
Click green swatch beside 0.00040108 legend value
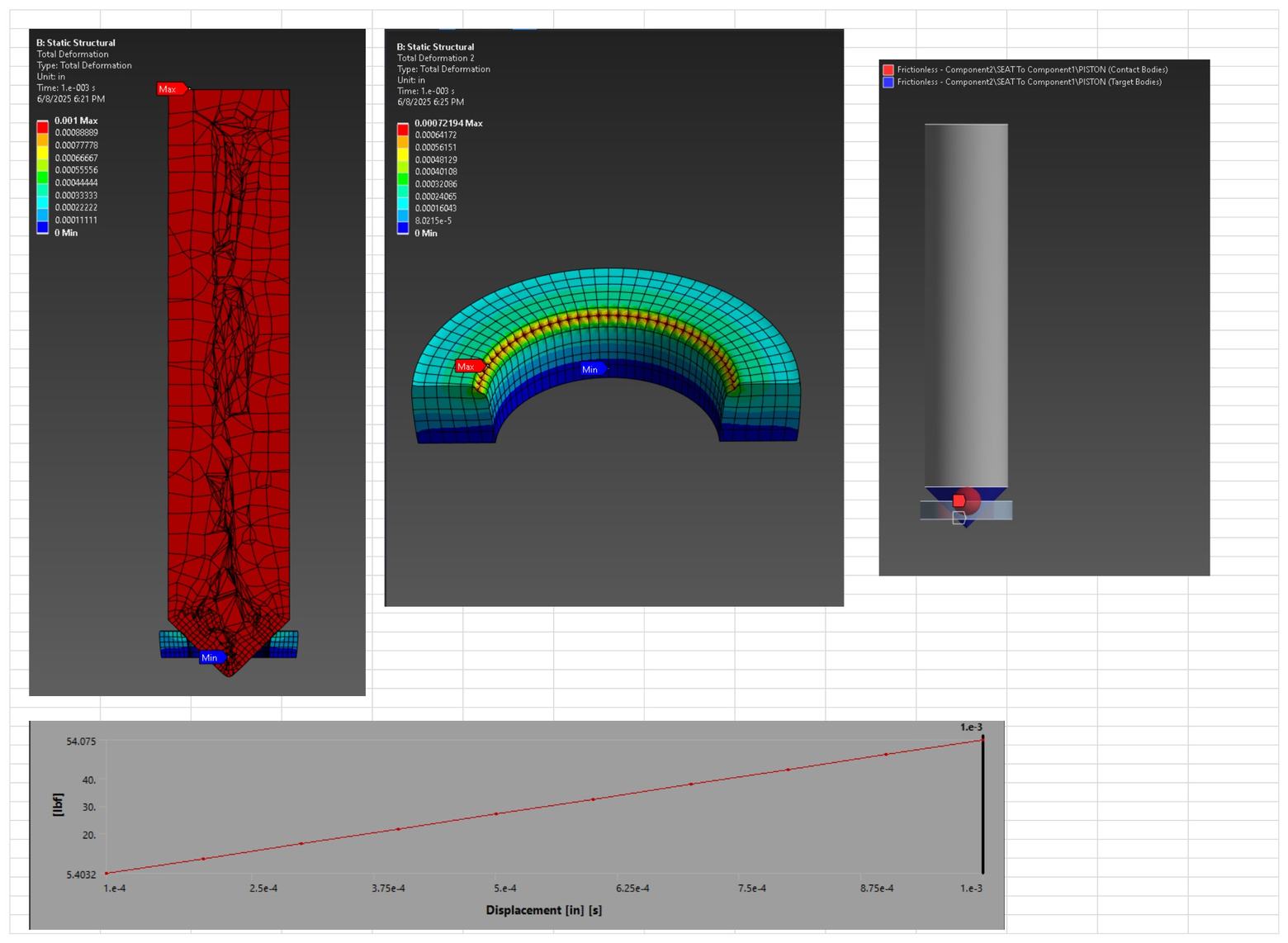coord(403,178)
